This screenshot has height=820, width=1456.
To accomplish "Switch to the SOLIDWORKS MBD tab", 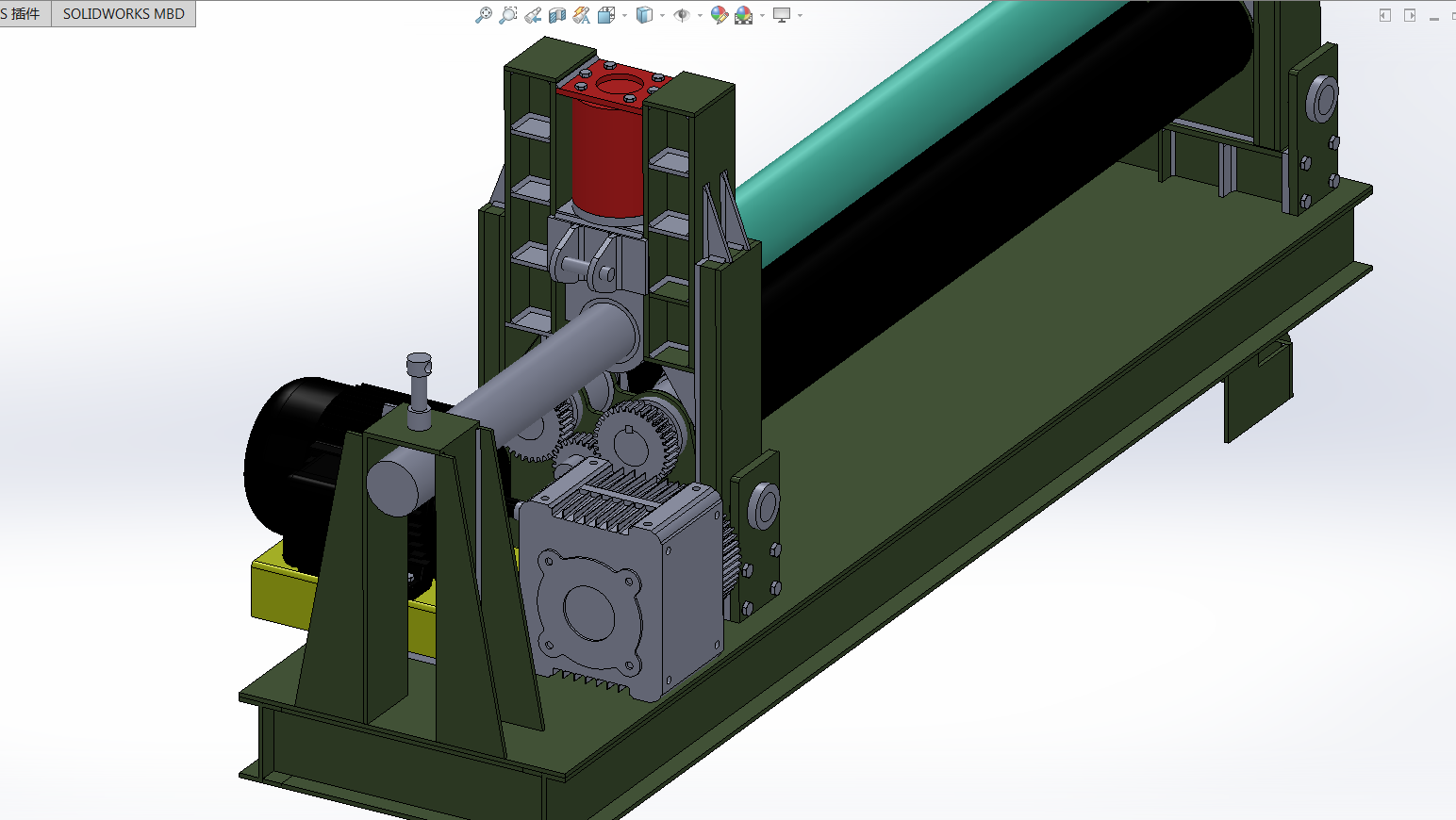I will pyautogui.click(x=124, y=14).
